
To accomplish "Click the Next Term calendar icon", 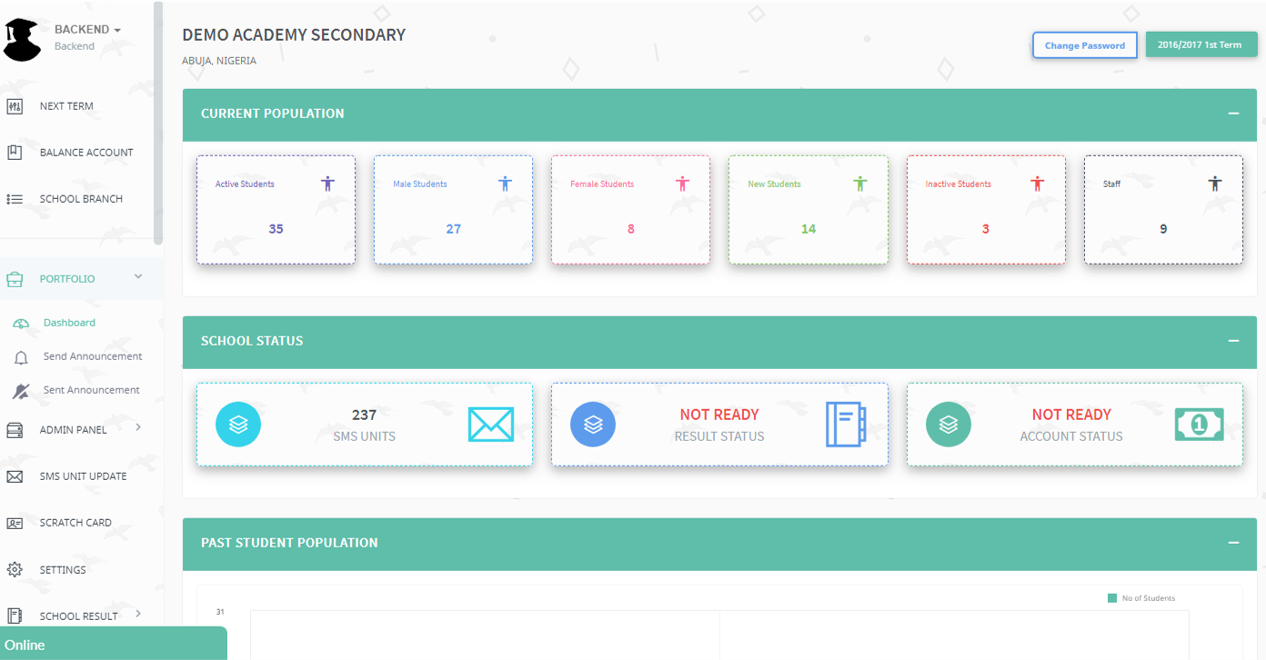I will 16,105.
